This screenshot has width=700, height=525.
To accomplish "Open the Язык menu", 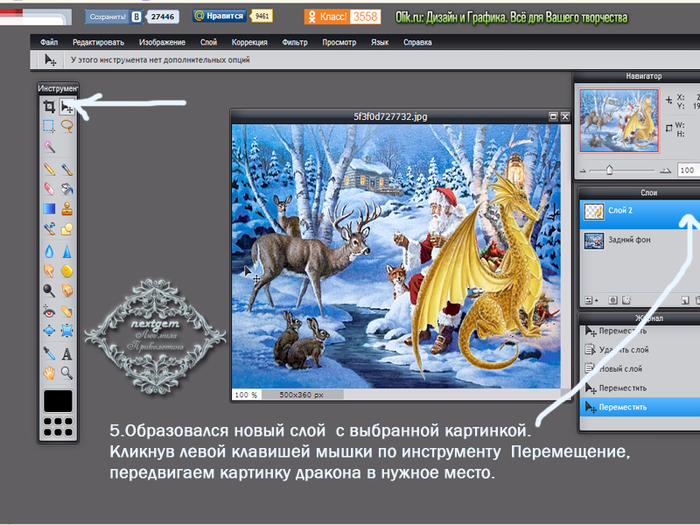I will 379,42.
